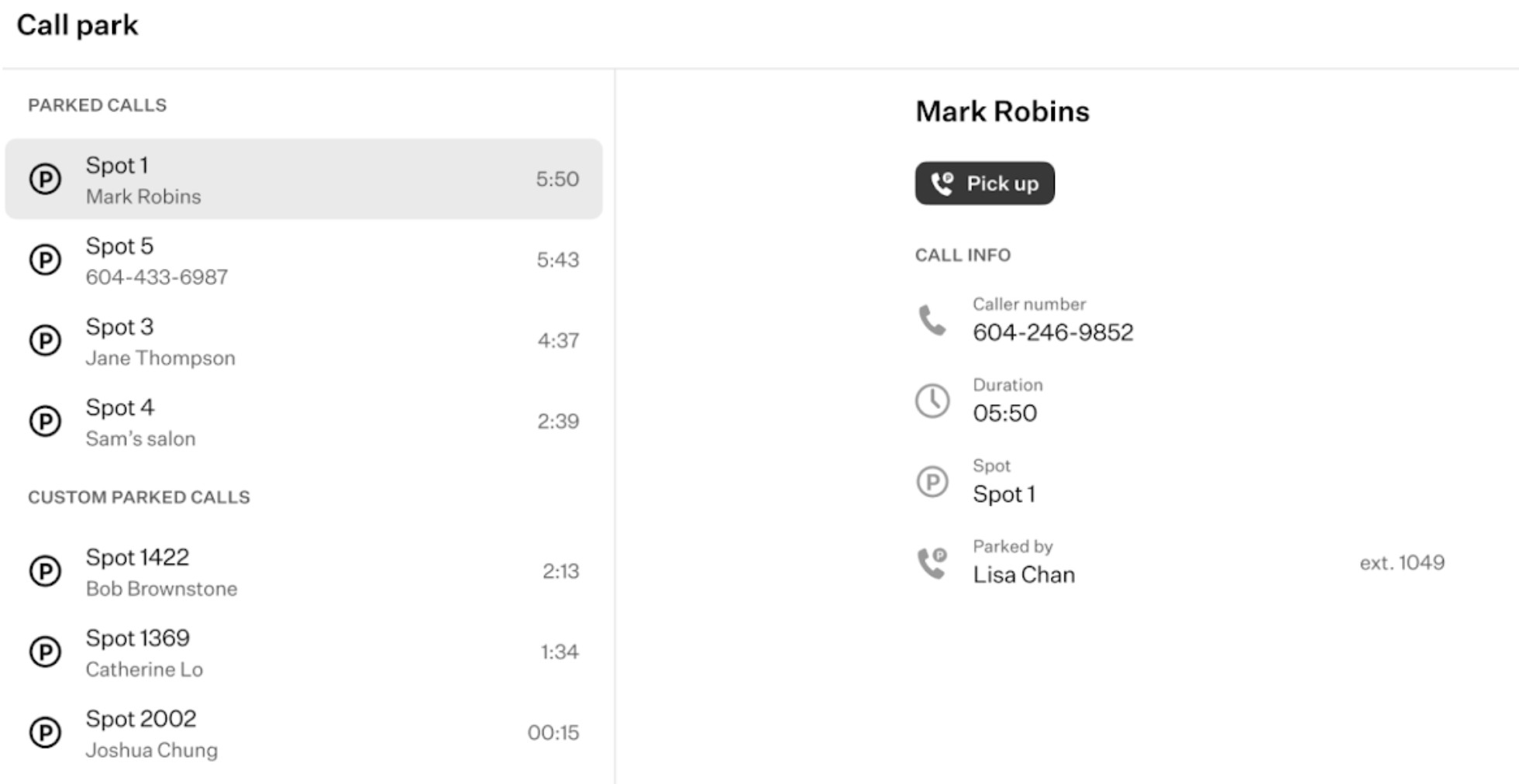Select Bob Brownstone's call in Spot 1422
1519x784 pixels.
click(x=304, y=571)
